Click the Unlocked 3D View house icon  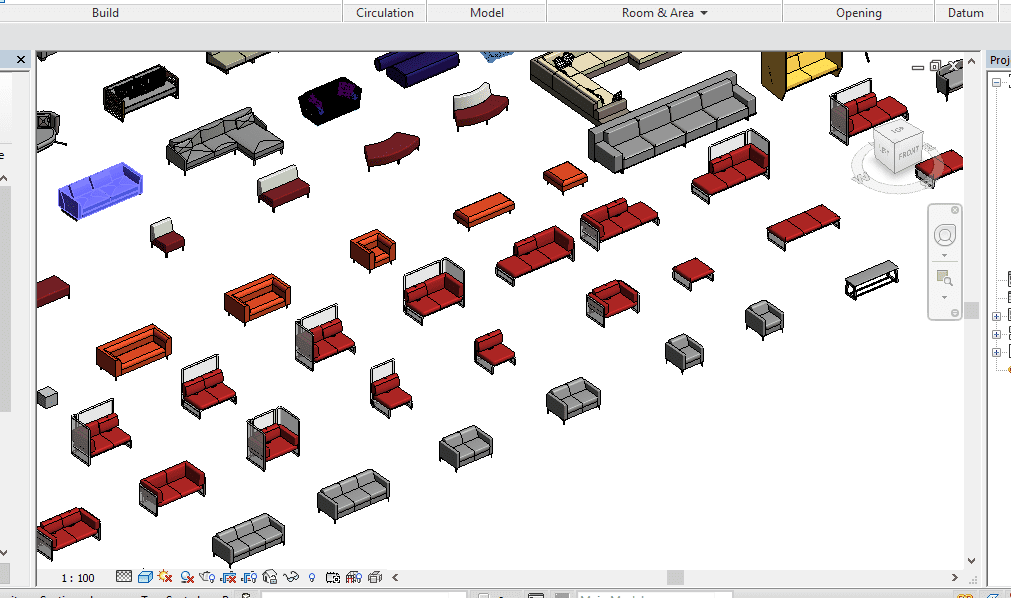point(270,577)
